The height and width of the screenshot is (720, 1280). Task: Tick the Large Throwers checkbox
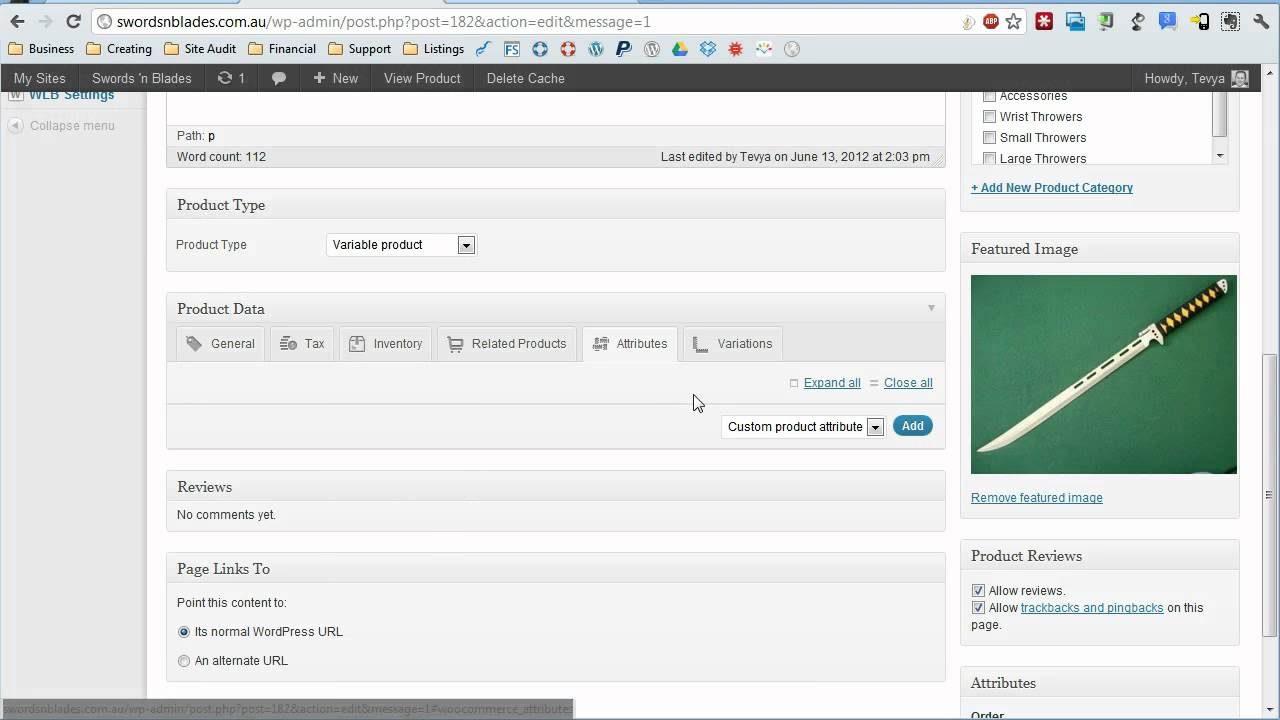[x=989, y=159]
